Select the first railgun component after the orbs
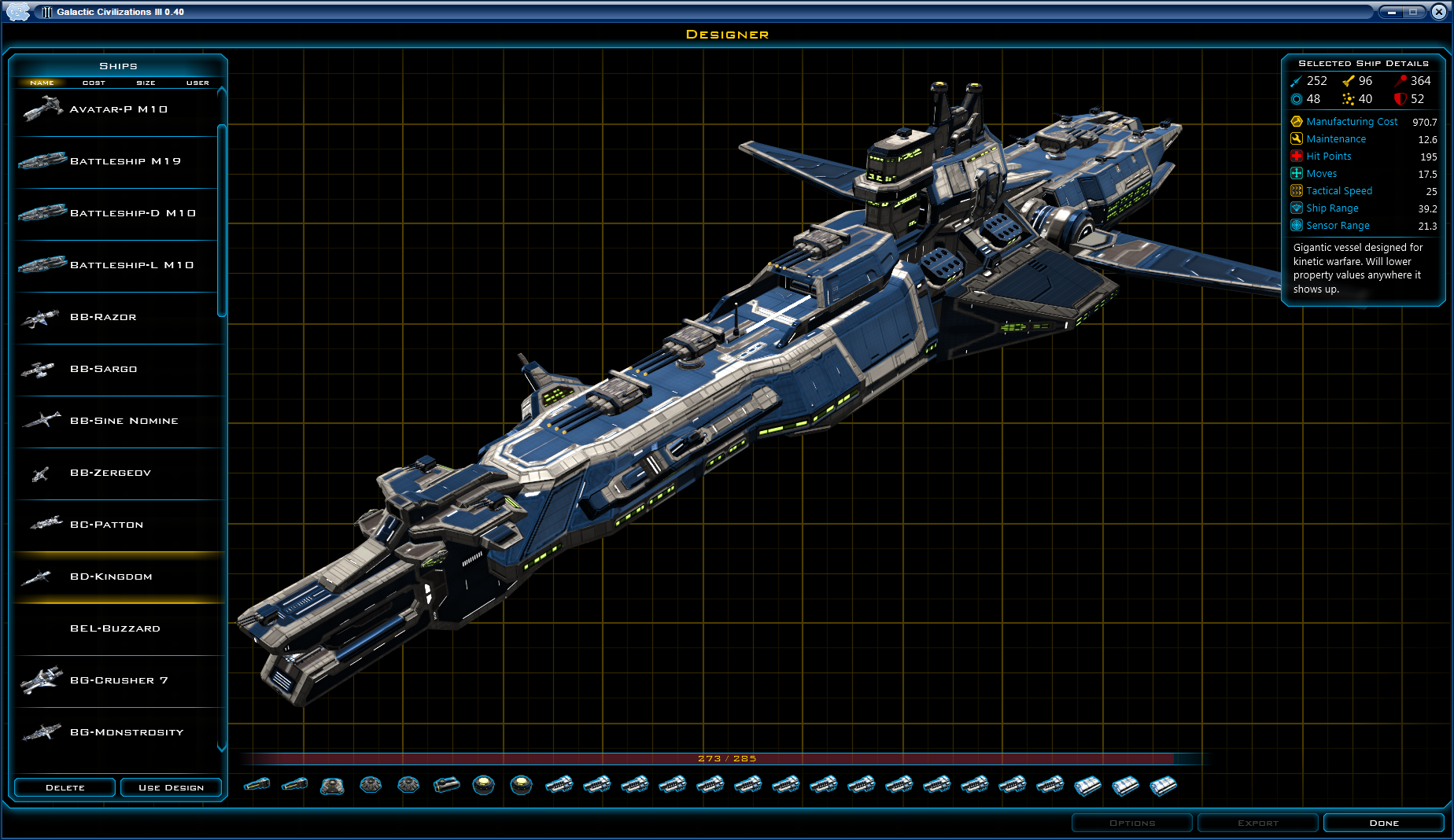The width and height of the screenshot is (1454, 840). pyautogui.click(x=559, y=784)
